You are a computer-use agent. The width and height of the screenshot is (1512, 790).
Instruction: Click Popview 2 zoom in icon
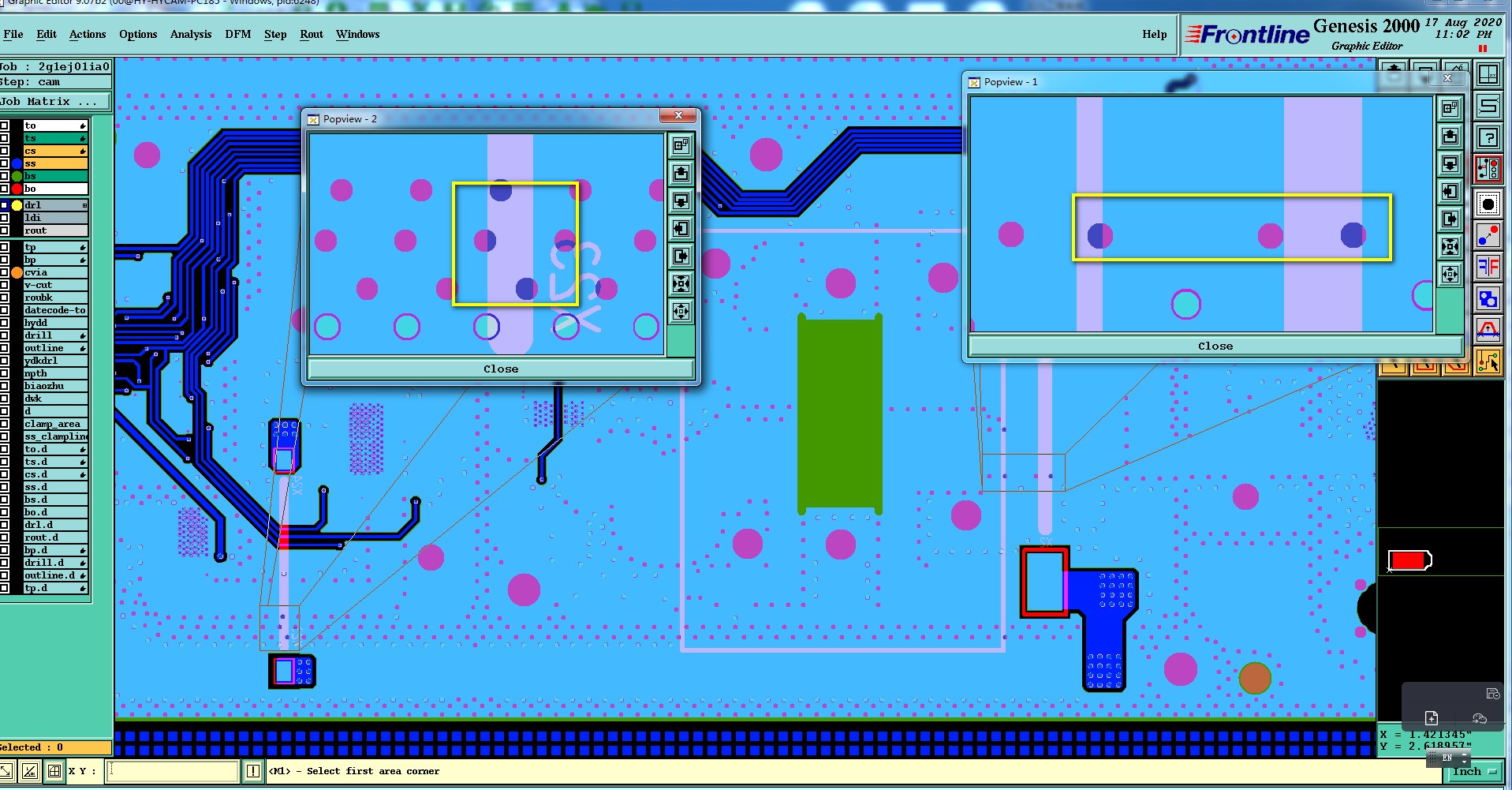pyautogui.click(x=681, y=283)
